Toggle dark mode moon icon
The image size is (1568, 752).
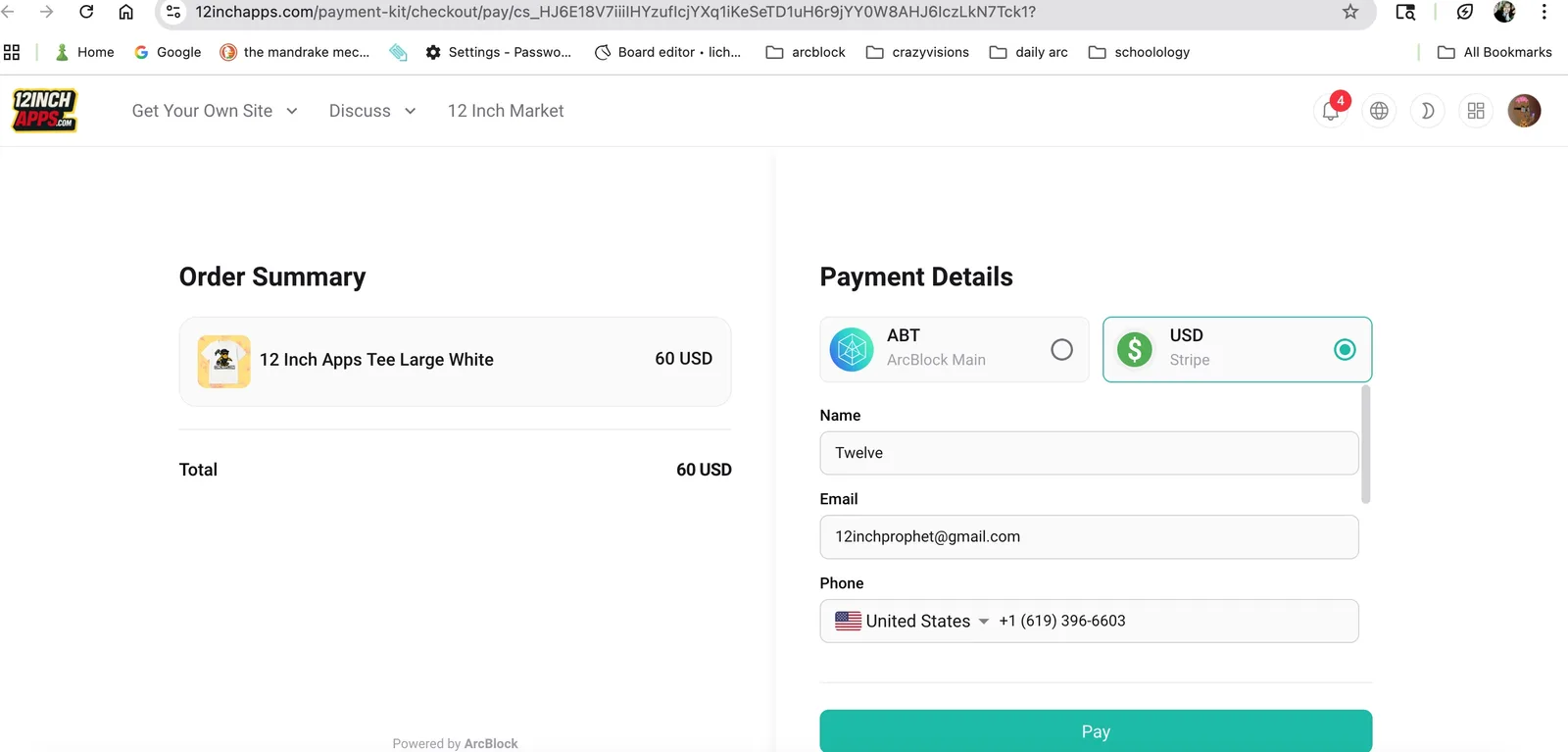(x=1427, y=111)
